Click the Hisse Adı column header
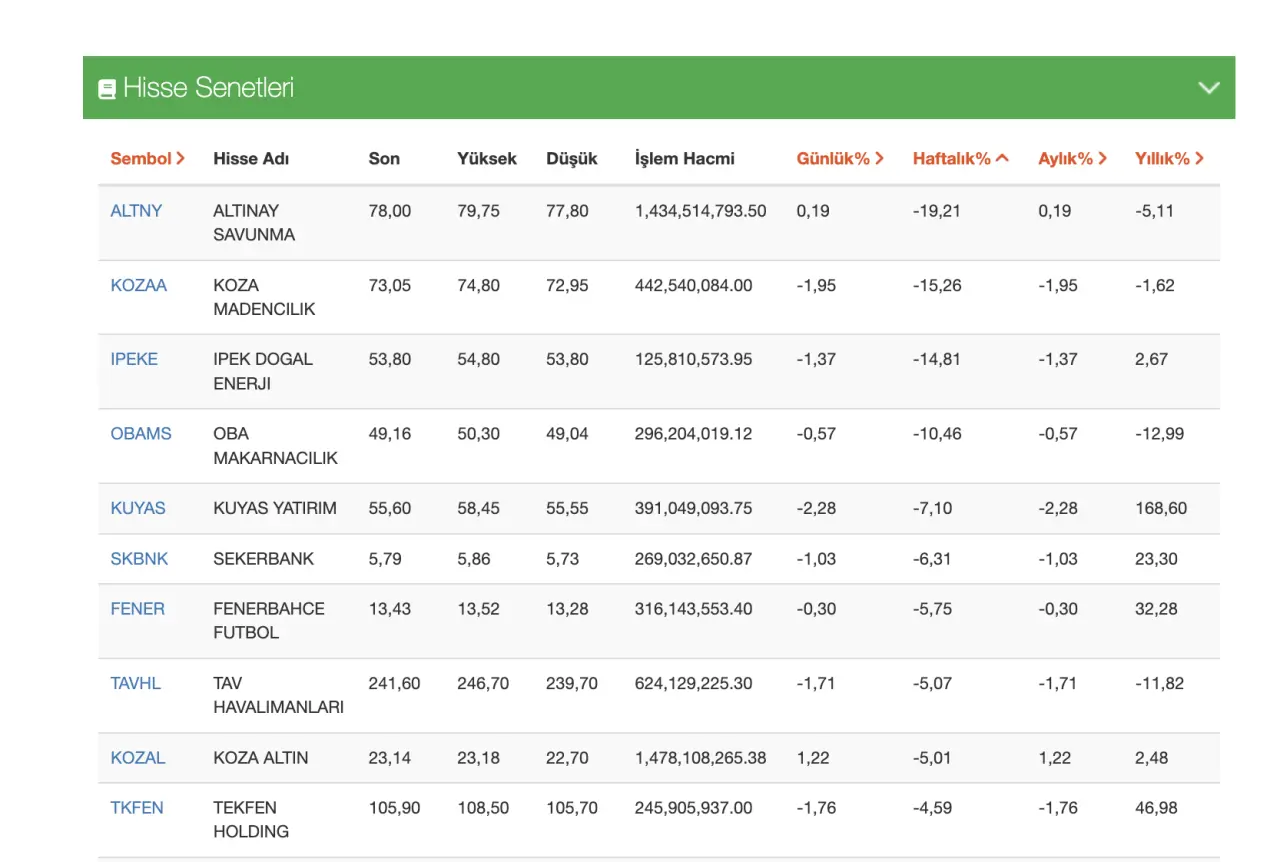 [x=251, y=158]
